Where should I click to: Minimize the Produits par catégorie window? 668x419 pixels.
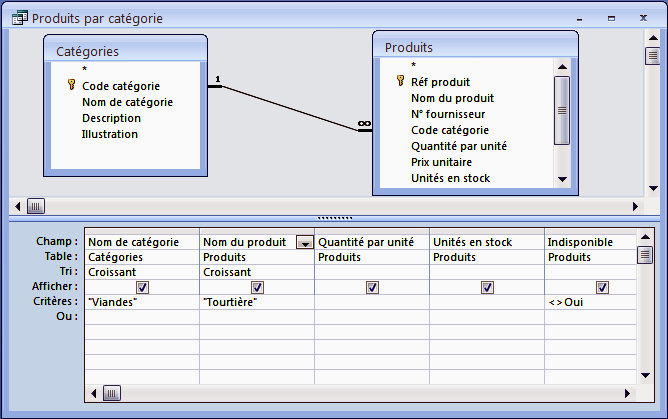[x=579, y=19]
